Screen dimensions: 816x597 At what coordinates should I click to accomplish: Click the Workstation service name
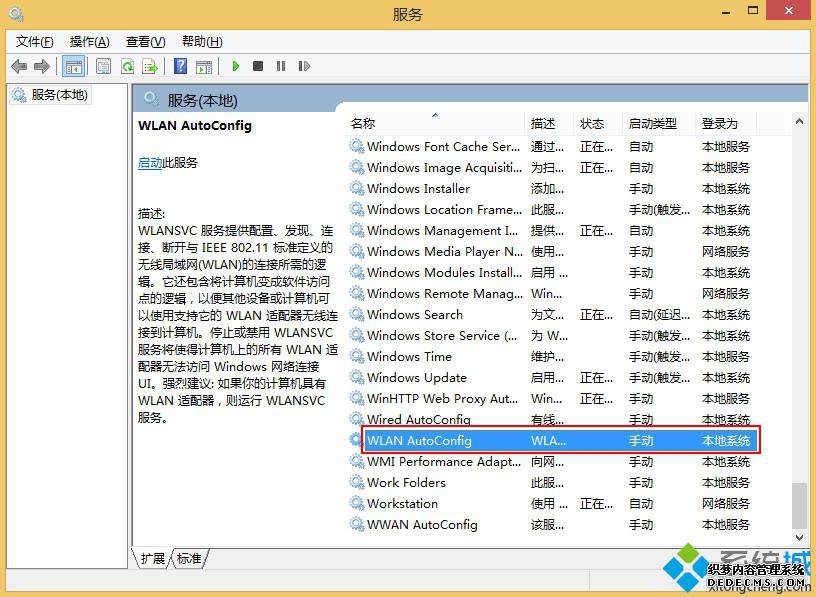click(402, 503)
